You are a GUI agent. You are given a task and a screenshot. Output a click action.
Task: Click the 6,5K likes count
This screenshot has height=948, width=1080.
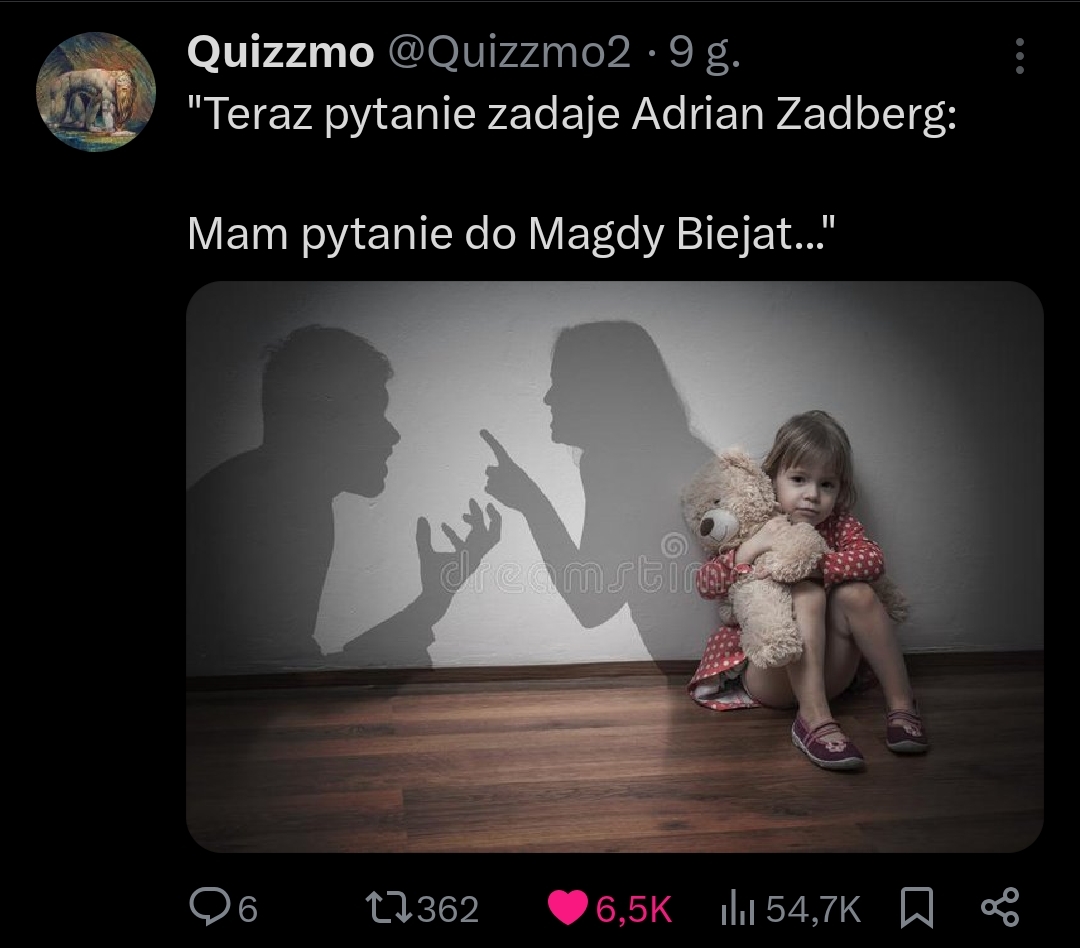[x=633, y=909]
